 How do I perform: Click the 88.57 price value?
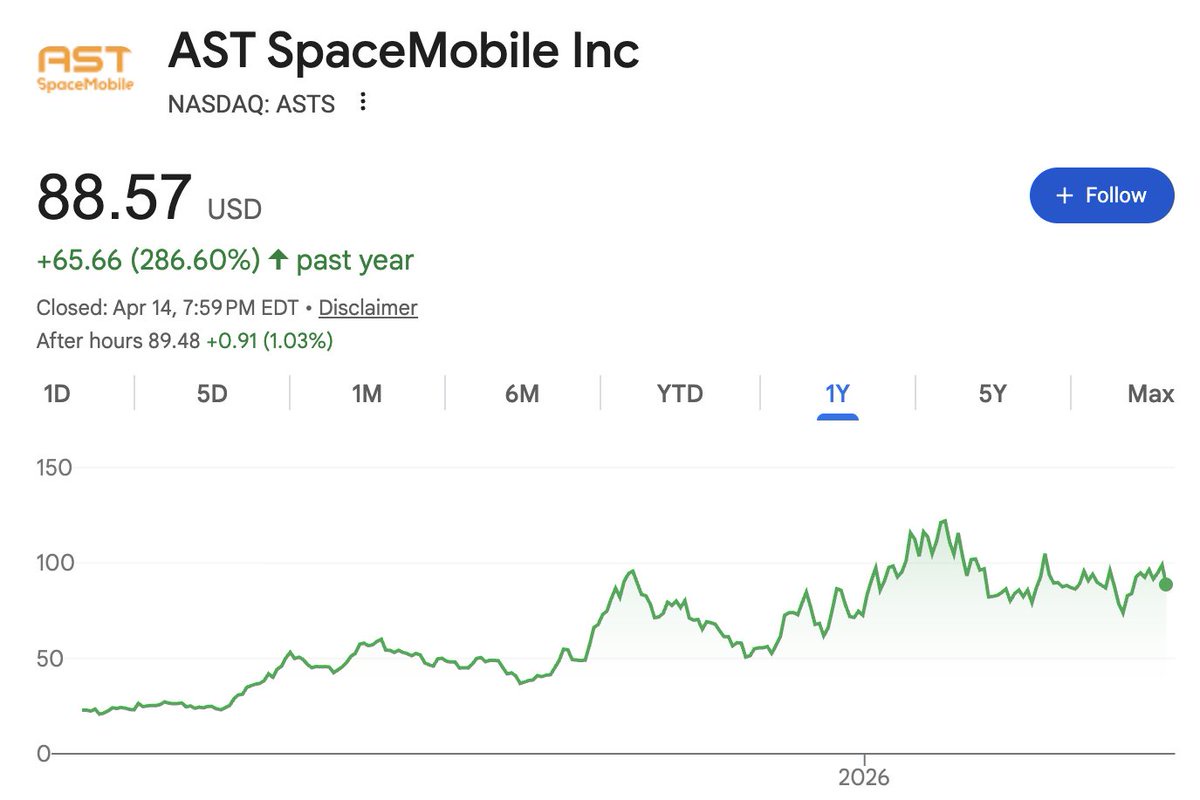click(x=114, y=198)
